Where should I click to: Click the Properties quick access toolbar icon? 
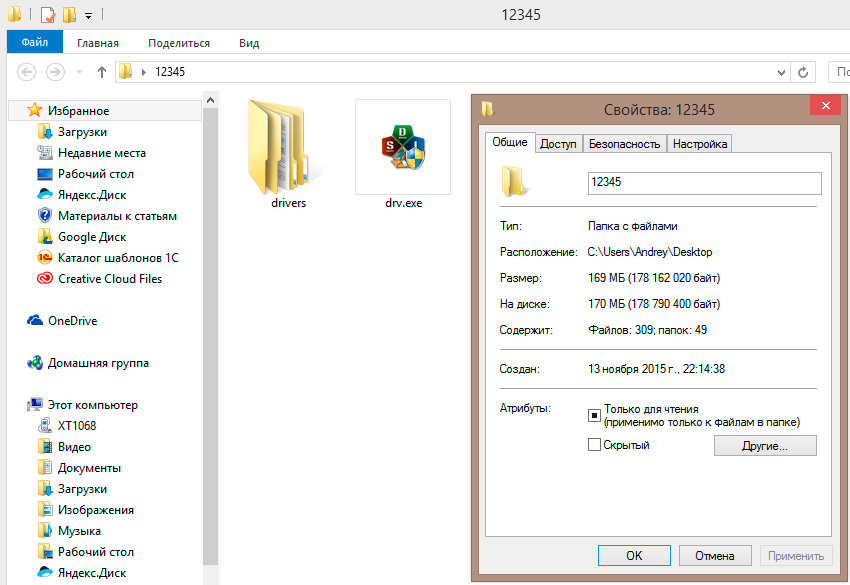[x=48, y=14]
